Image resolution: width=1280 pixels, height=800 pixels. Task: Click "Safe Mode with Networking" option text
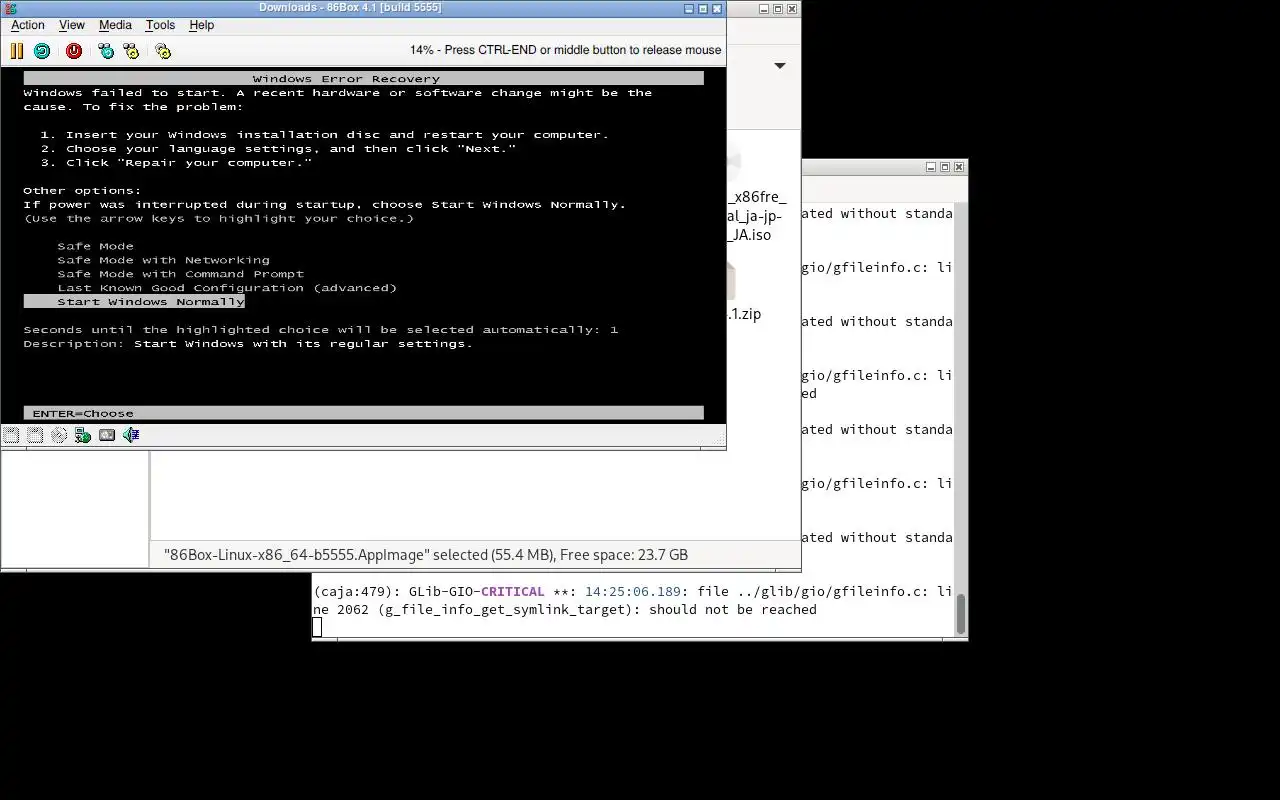tap(163, 260)
